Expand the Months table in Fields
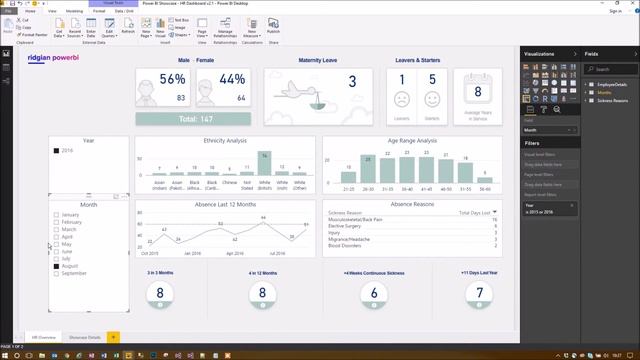 click(586, 93)
